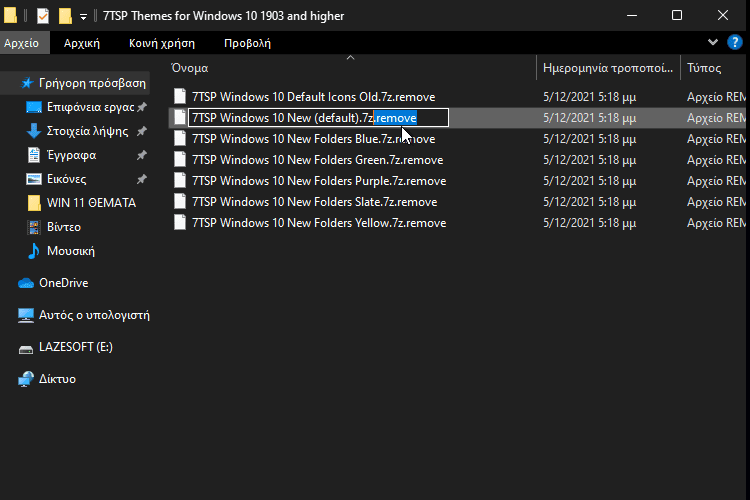Click the pin next to Στοιχεία λήψης
Screen dimensions: 750x500
(x=142, y=131)
